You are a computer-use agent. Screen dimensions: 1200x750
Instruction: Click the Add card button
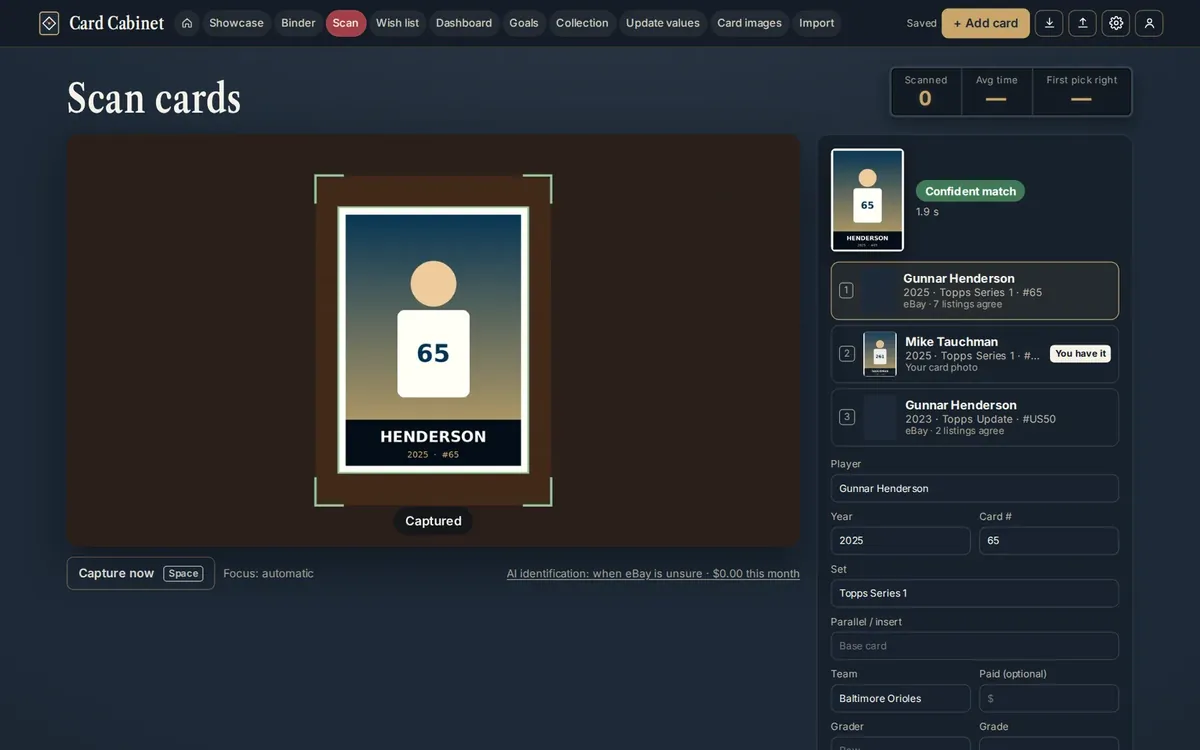point(985,23)
